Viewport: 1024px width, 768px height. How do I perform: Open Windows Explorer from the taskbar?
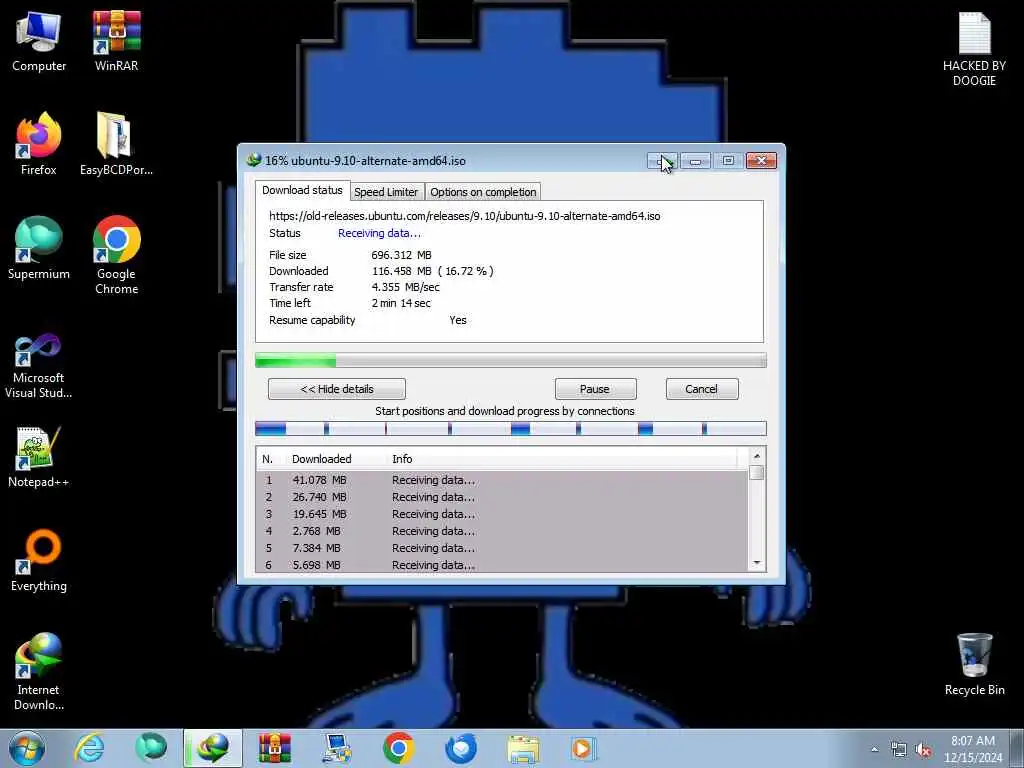pyautogui.click(x=522, y=748)
